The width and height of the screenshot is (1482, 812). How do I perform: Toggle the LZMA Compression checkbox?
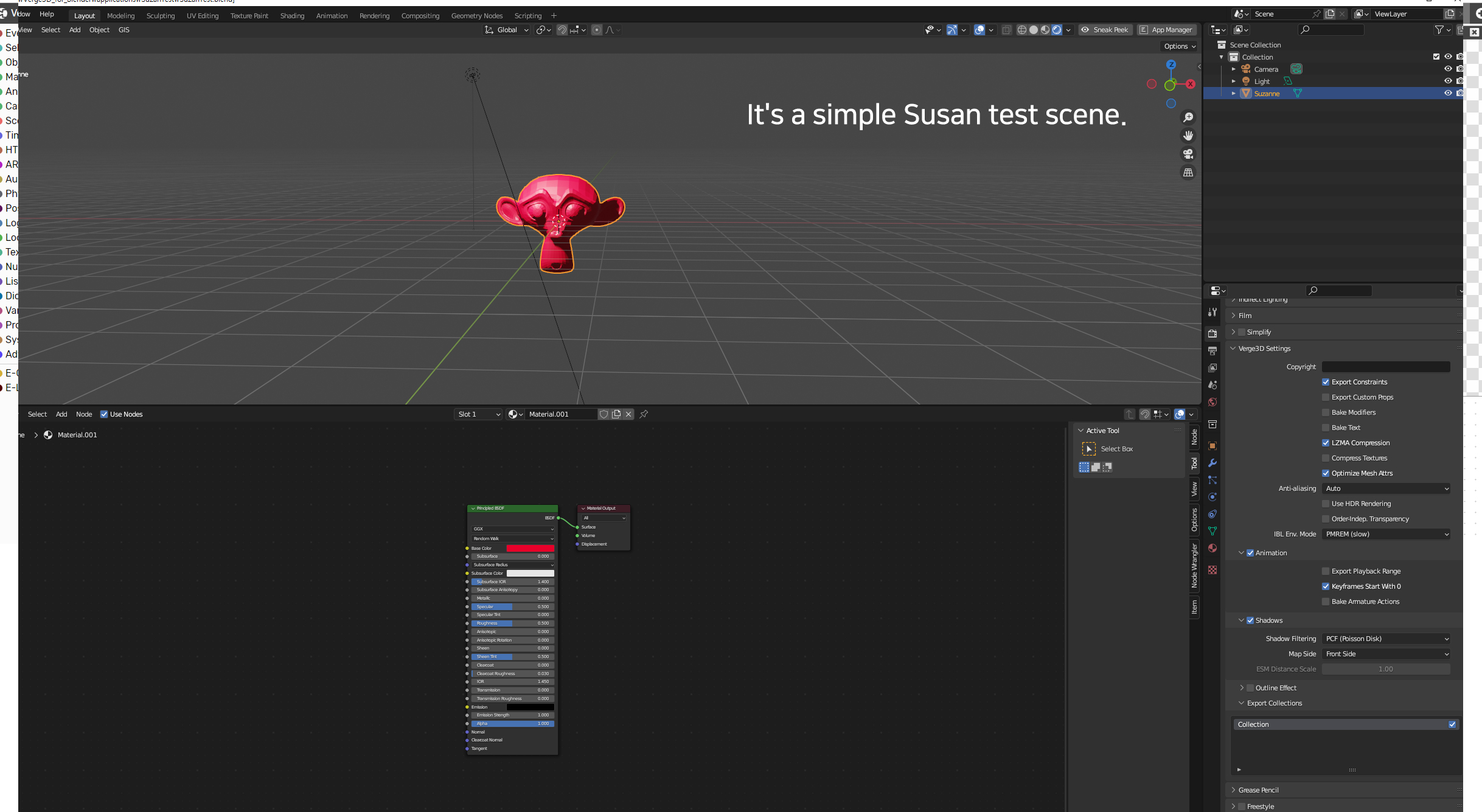[x=1326, y=443]
